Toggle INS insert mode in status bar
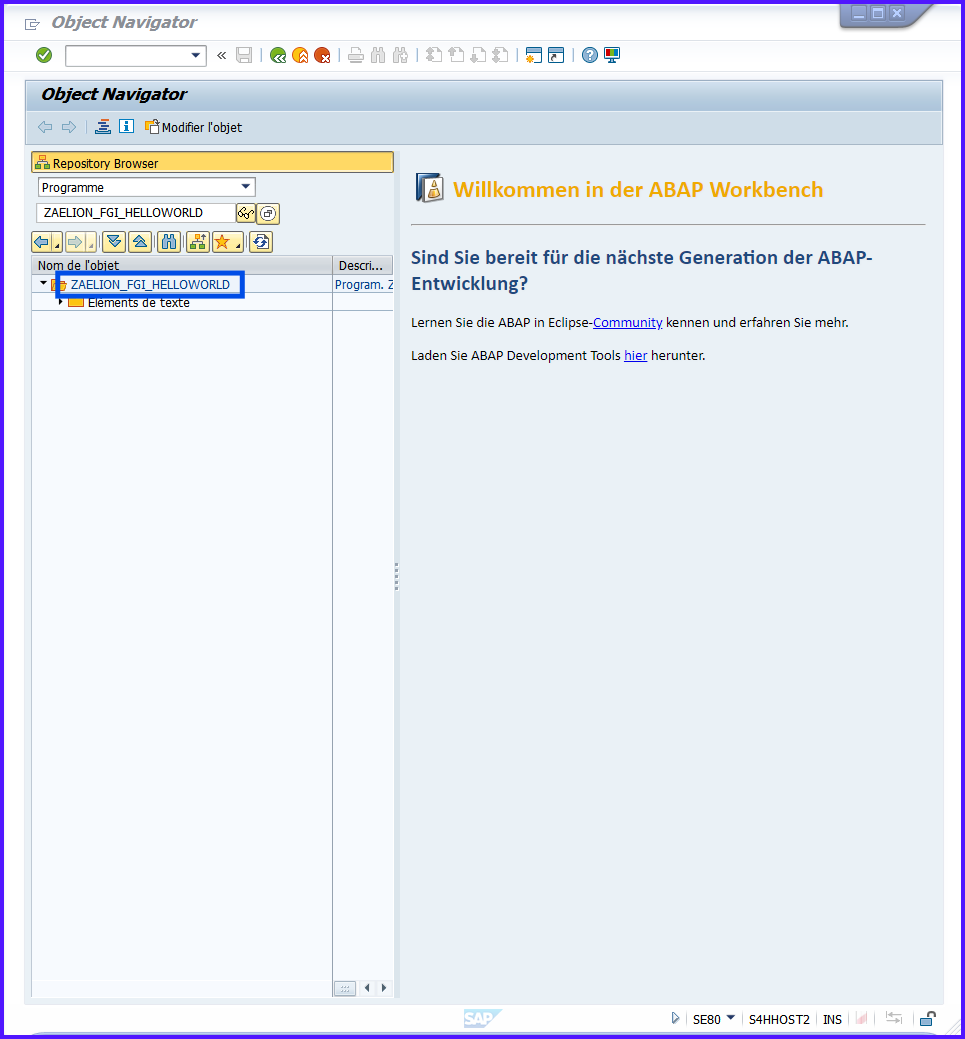 click(x=832, y=1019)
